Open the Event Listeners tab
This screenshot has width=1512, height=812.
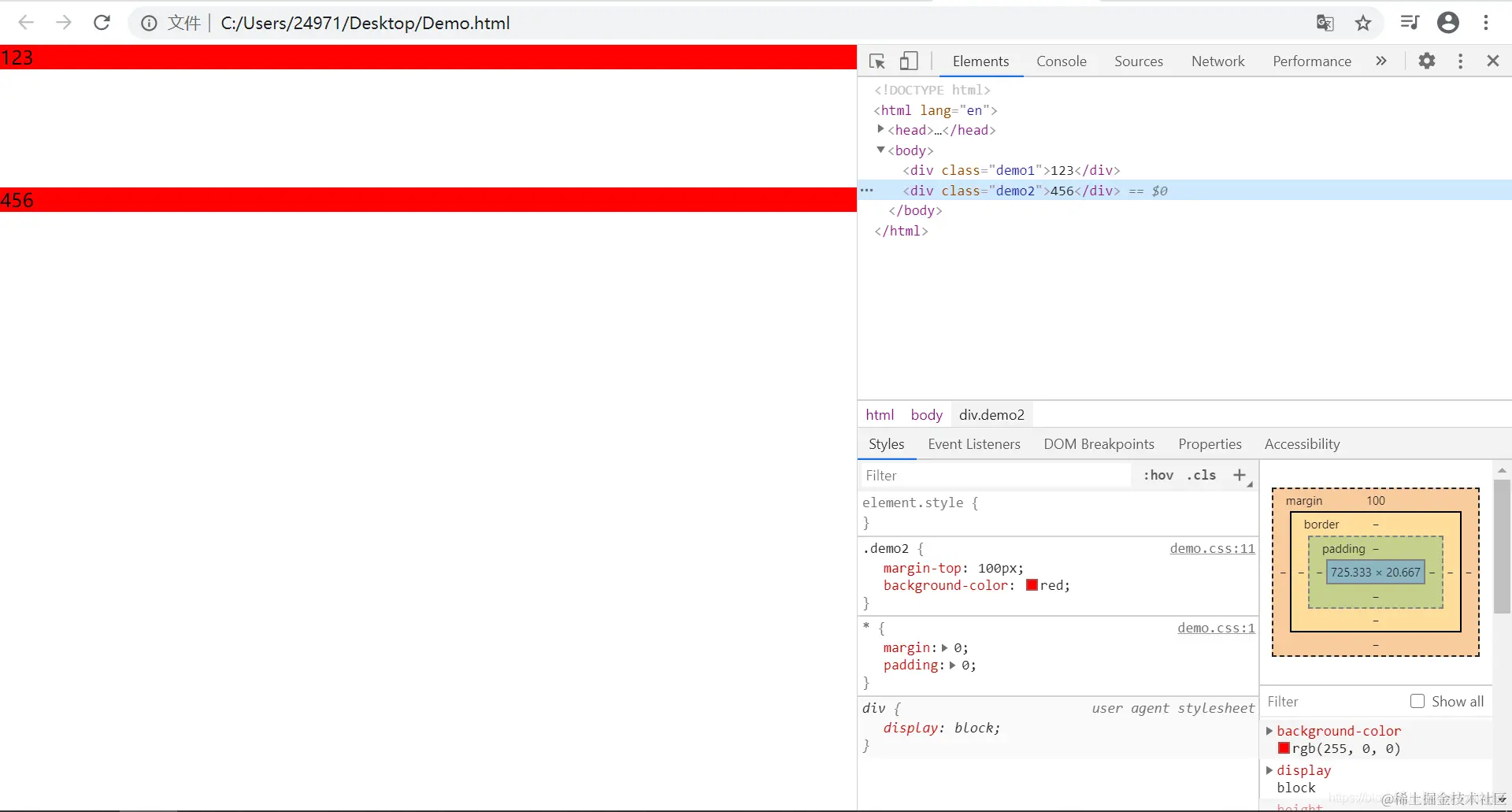click(x=974, y=444)
